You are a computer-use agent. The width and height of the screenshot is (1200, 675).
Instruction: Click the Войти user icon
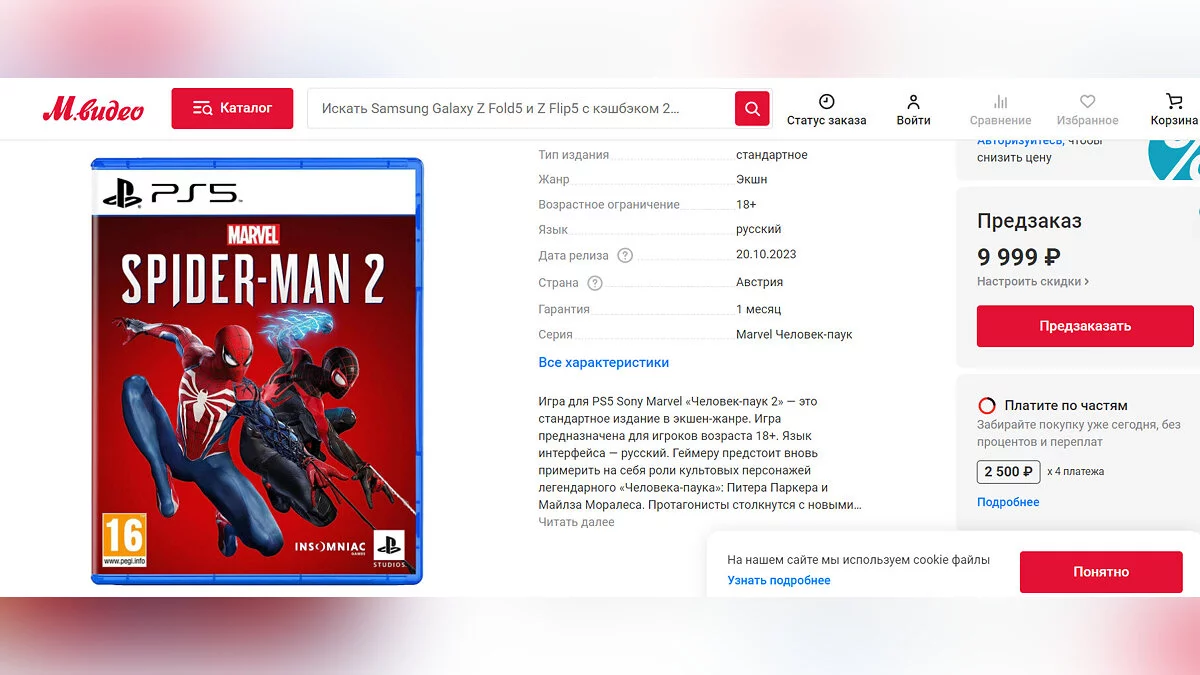click(913, 101)
